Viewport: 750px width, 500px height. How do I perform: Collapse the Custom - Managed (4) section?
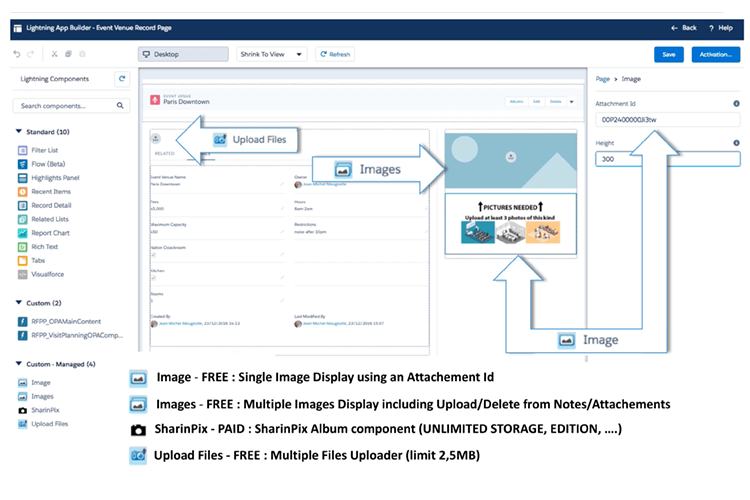pos(19,364)
